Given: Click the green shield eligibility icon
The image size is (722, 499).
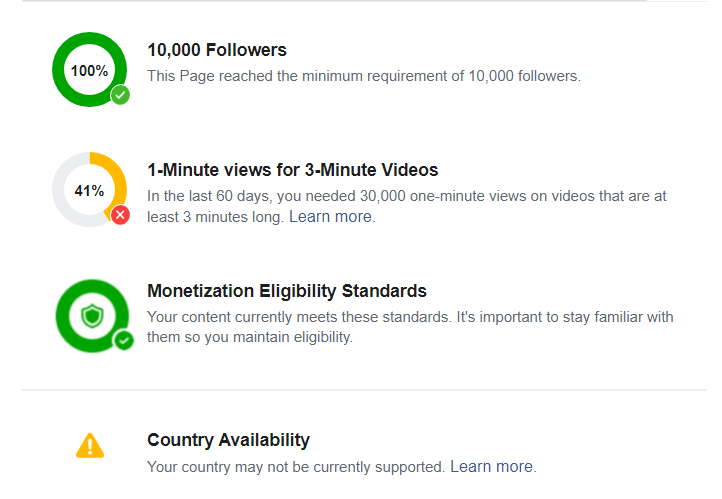Looking at the screenshot, I should pos(92,316).
